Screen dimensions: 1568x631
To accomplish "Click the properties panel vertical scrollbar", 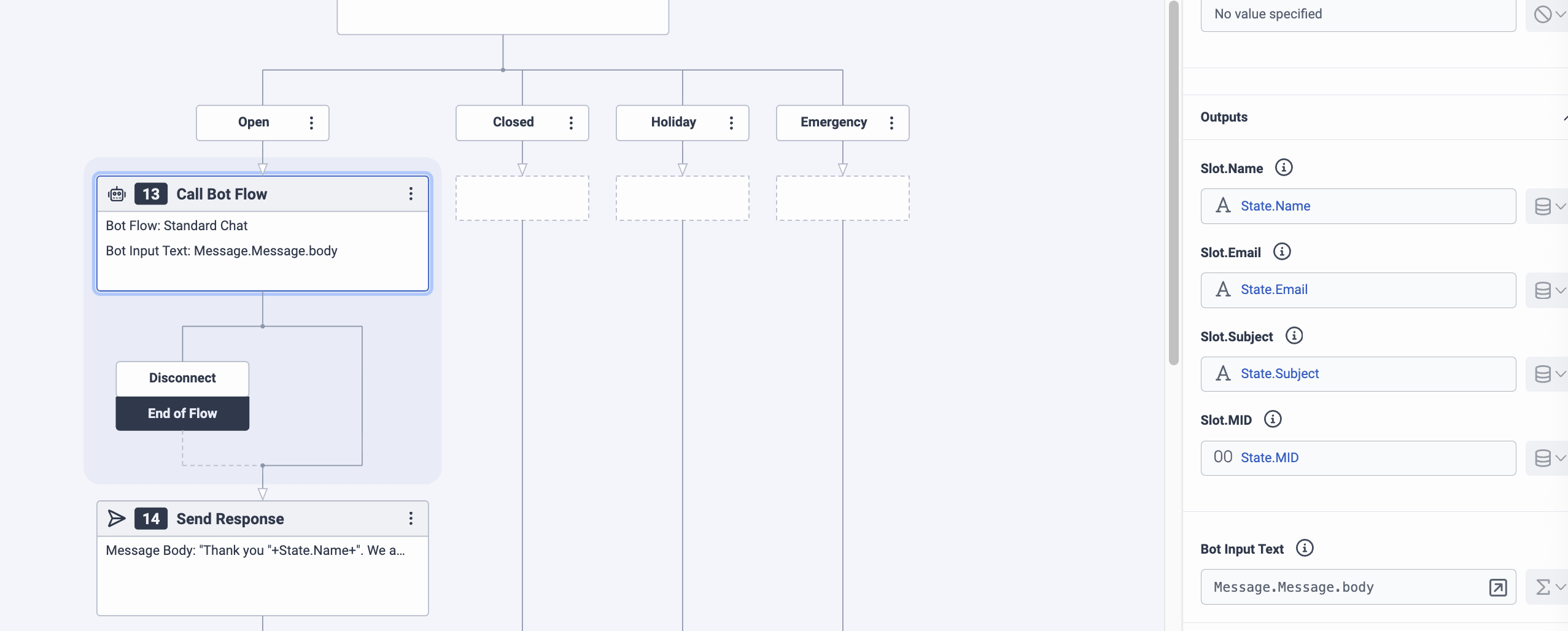I will 1173,184.
